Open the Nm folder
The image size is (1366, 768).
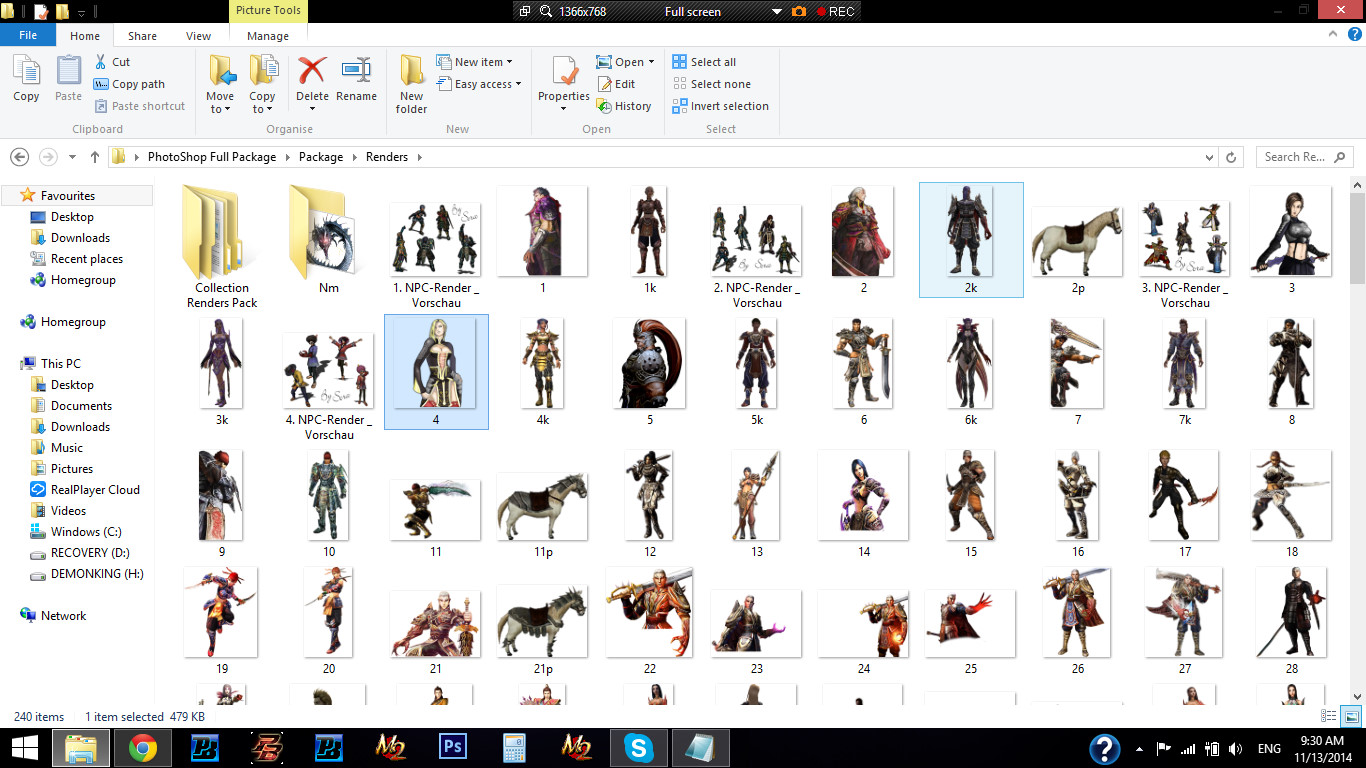329,240
